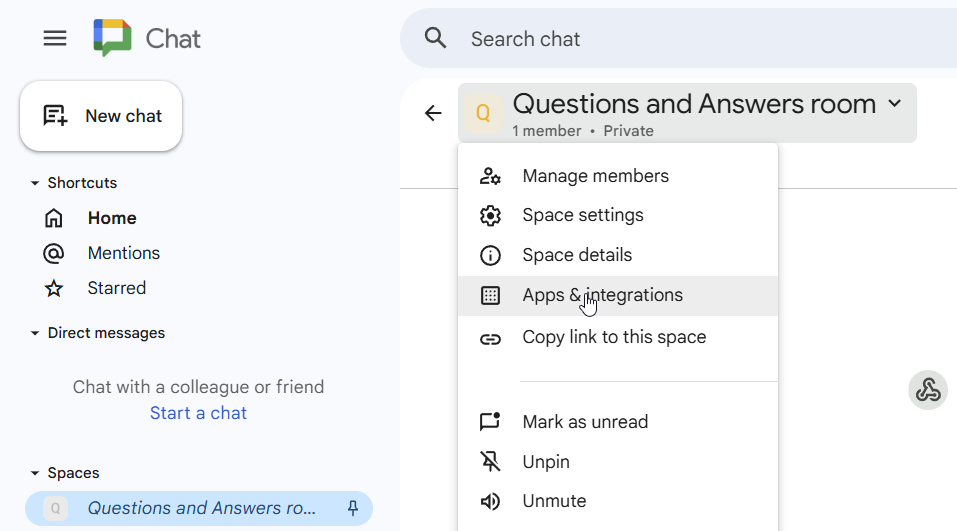Image resolution: width=957 pixels, height=531 pixels.
Task: Click the Space settings gear icon
Action: [490, 215]
